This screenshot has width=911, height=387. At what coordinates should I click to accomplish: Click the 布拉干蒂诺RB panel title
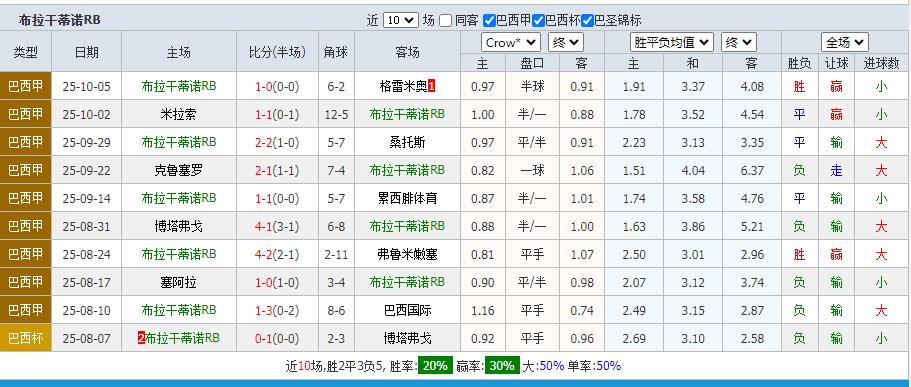pyautogui.click(x=59, y=20)
